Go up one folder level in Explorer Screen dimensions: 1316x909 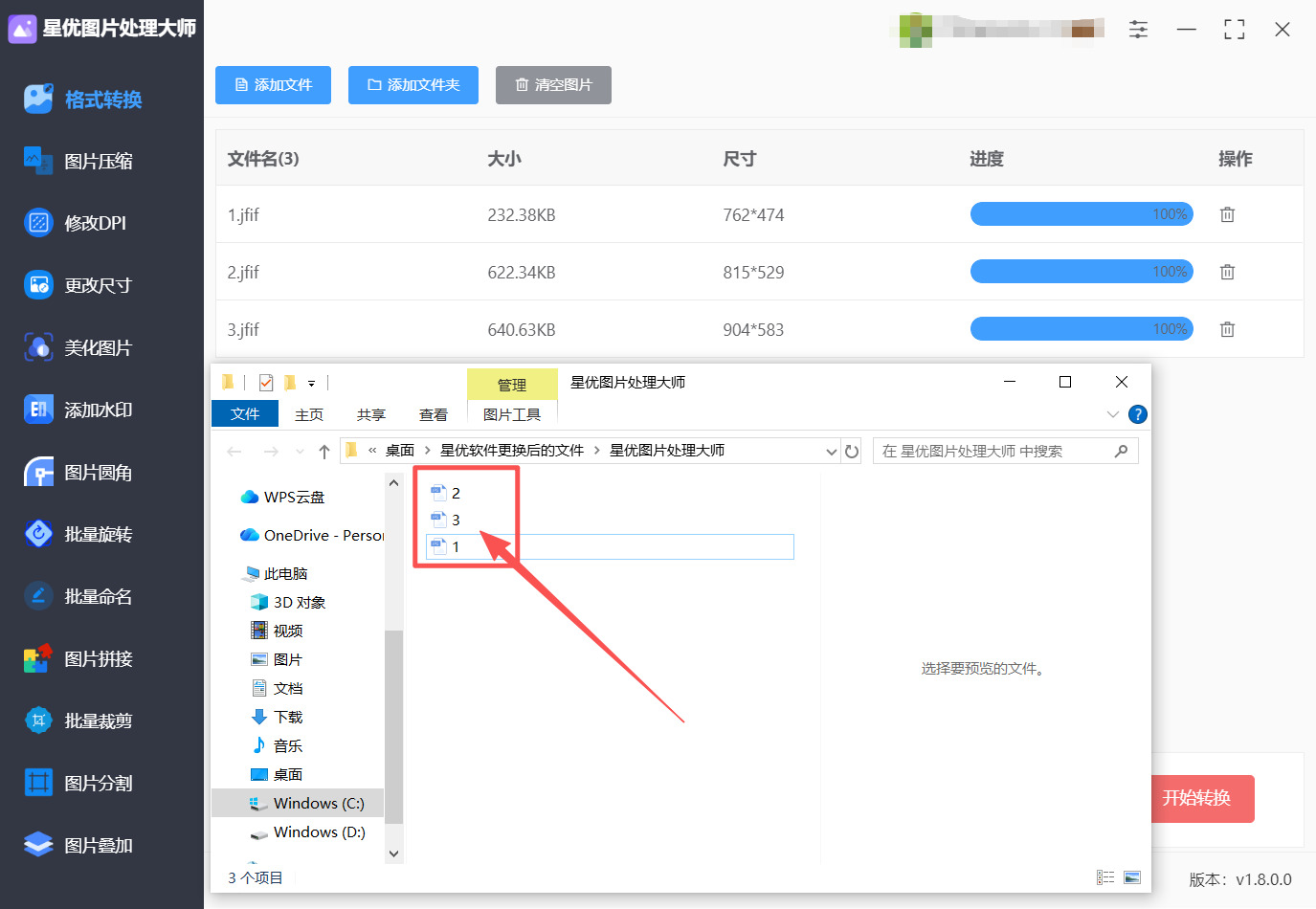coord(324,452)
